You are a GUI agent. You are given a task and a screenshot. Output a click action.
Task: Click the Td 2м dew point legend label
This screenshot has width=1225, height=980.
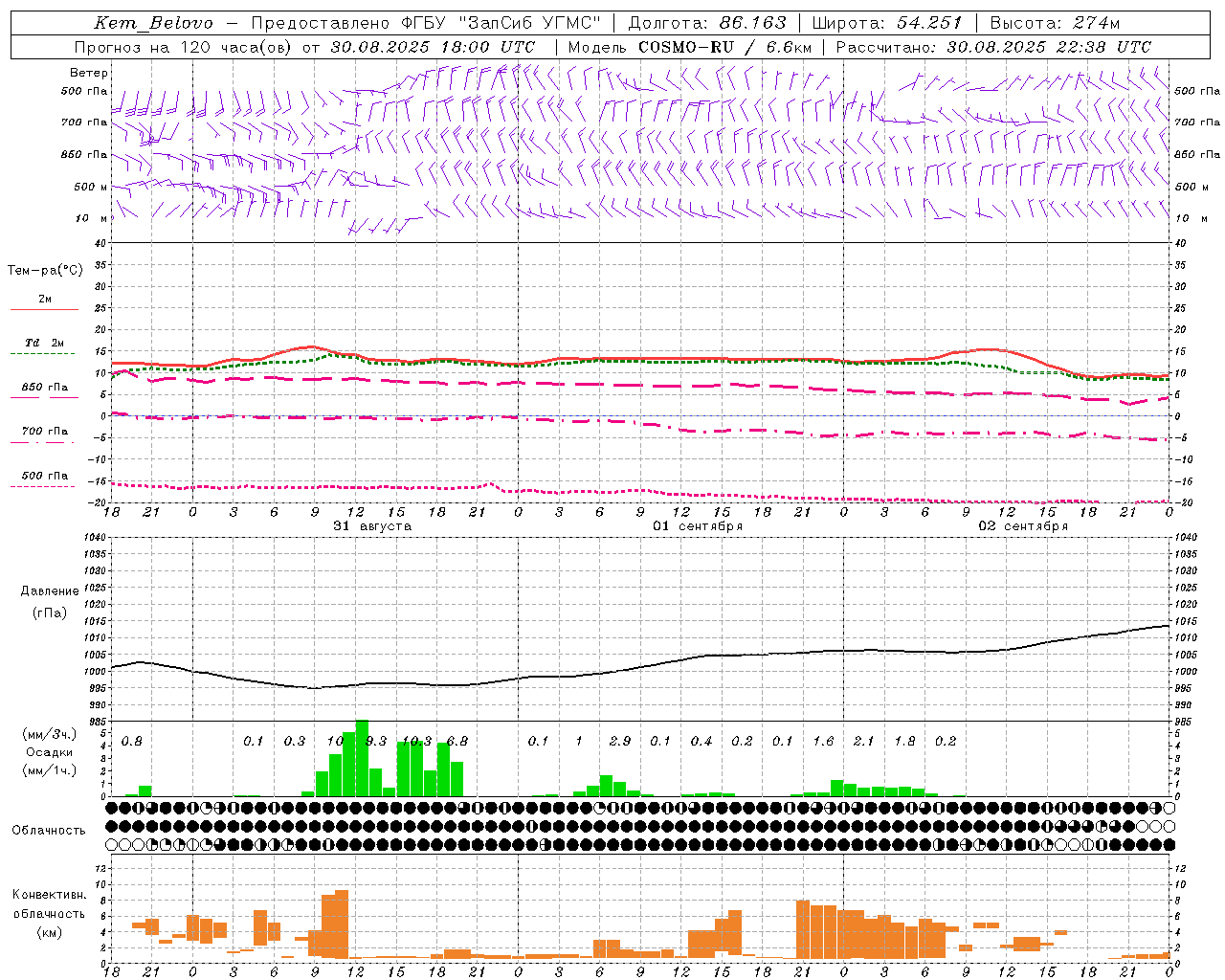tap(44, 343)
